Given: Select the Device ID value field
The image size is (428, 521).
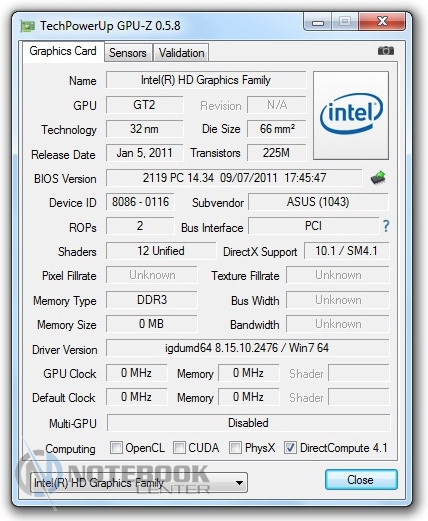Looking at the screenshot, I should (140, 202).
